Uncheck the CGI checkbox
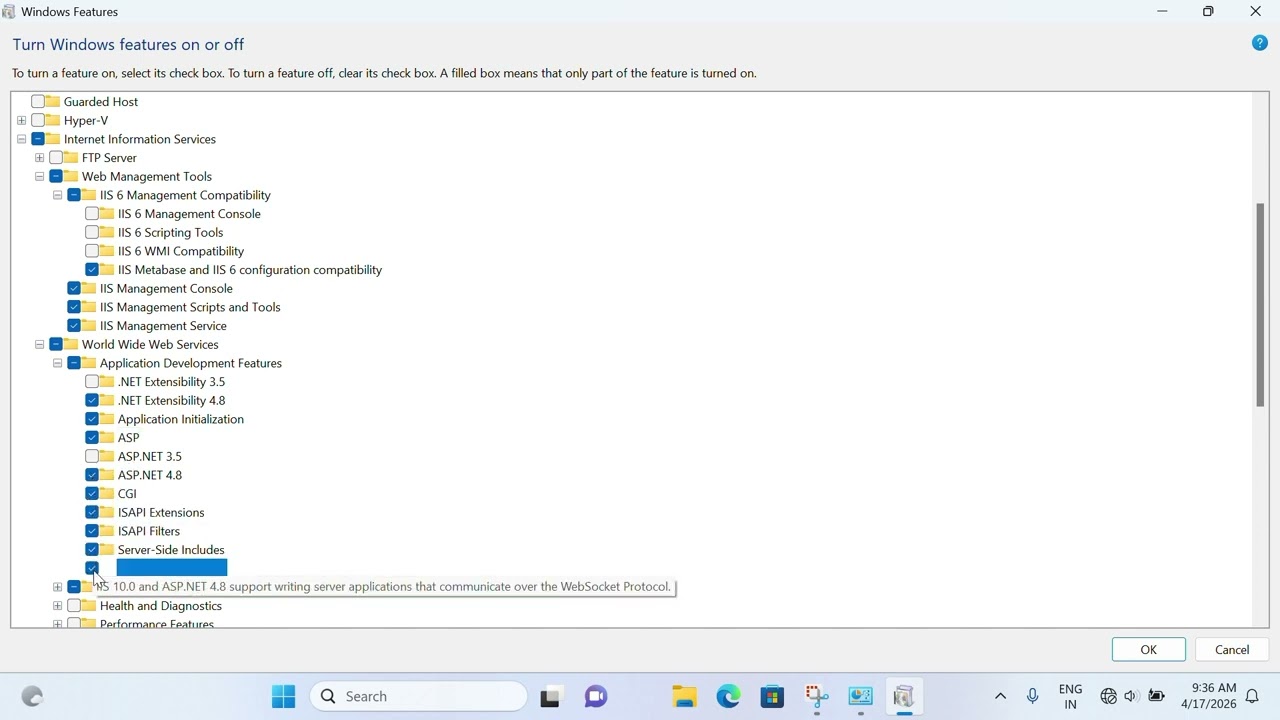This screenshot has width=1280, height=720. pyautogui.click(x=92, y=494)
